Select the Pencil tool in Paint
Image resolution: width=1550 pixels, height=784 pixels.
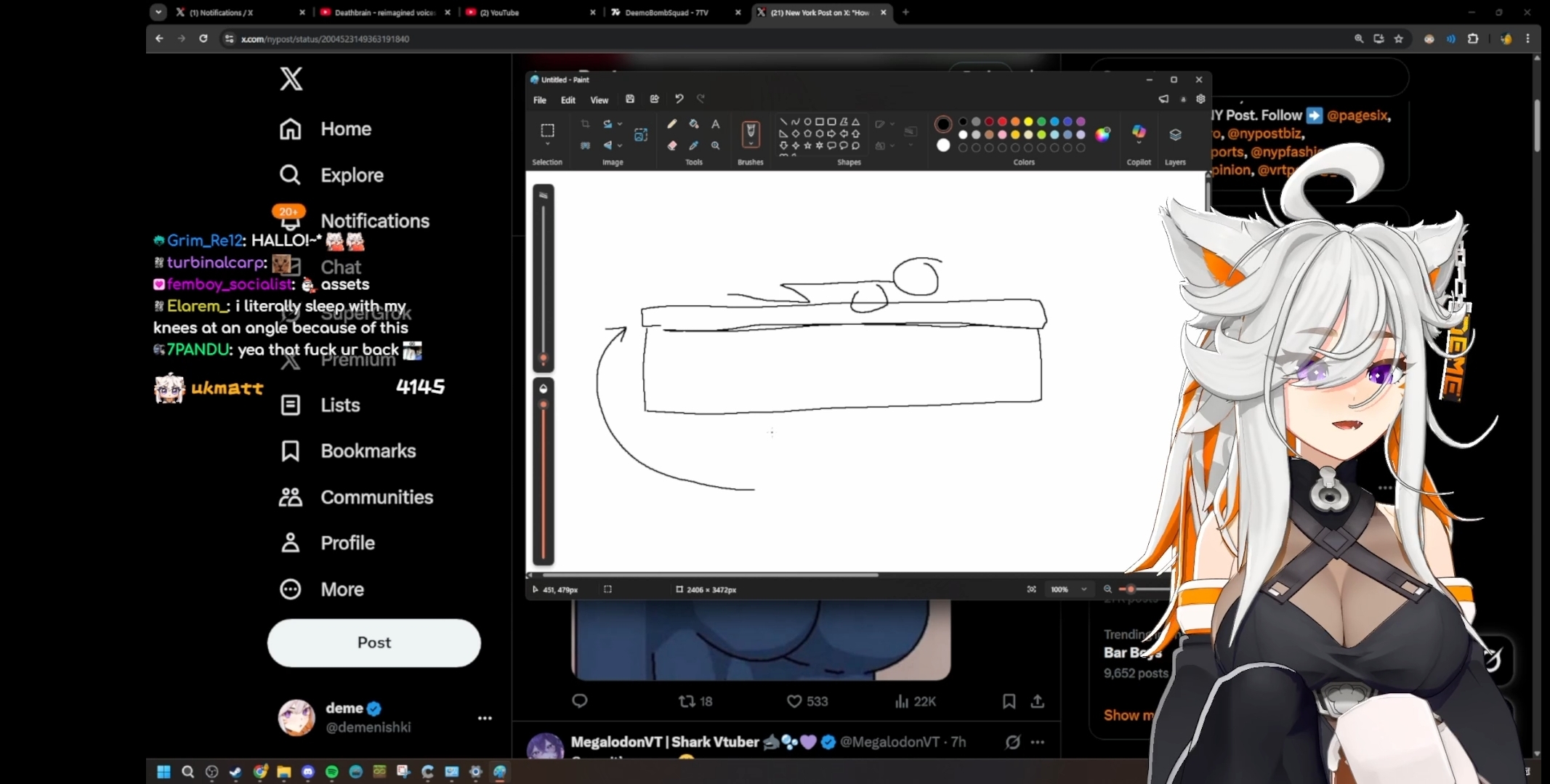(x=671, y=124)
